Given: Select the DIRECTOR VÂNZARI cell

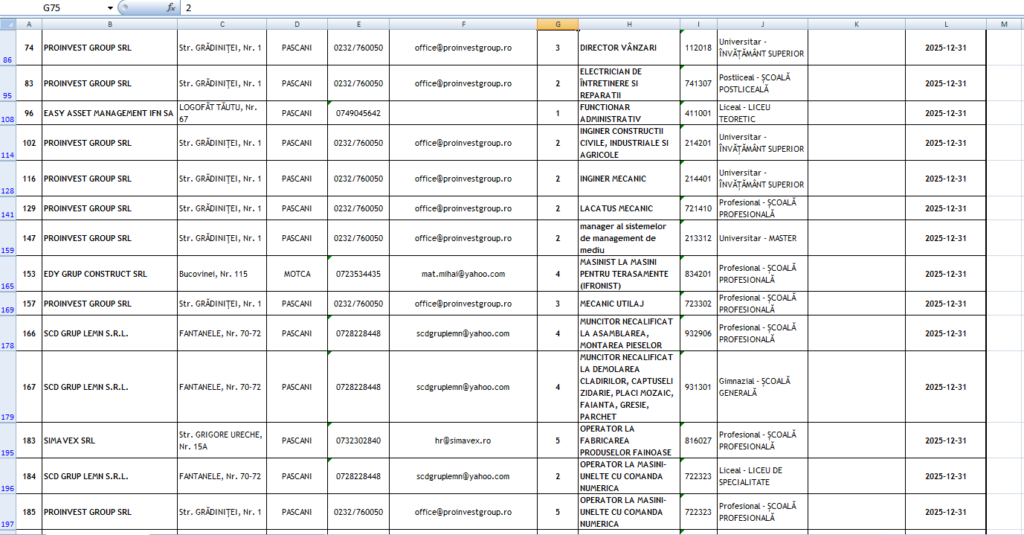Looking at the screenshot, I should 628,47.
